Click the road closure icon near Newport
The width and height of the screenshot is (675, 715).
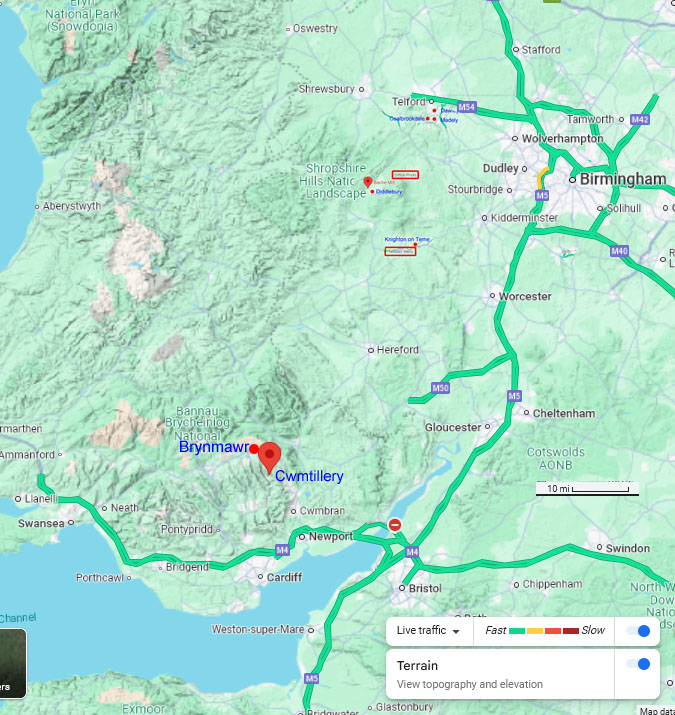pyautogui.click(x=395, y=525)
